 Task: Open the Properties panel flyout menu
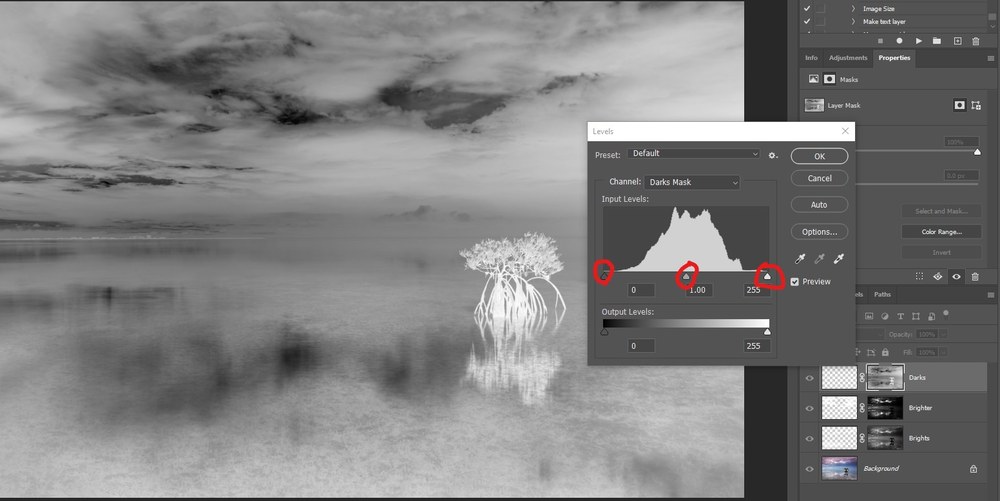[990, 58]
